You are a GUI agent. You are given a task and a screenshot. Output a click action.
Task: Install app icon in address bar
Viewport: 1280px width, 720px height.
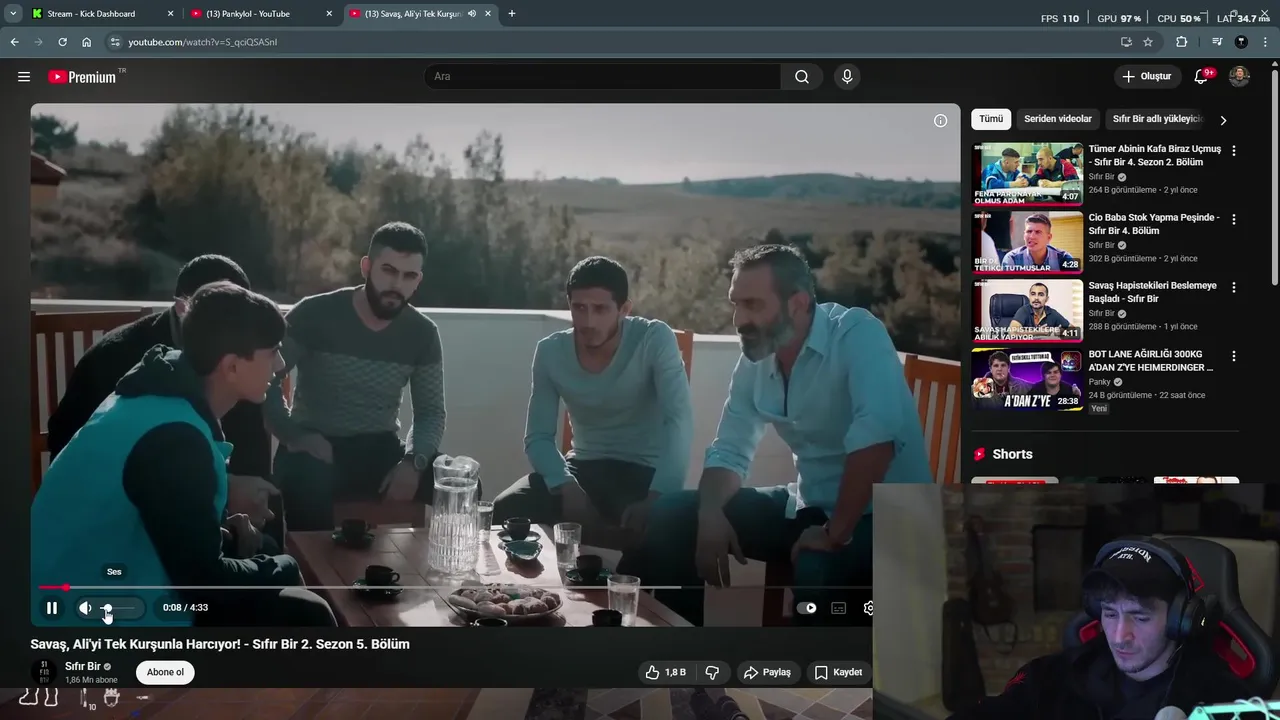1126,42
